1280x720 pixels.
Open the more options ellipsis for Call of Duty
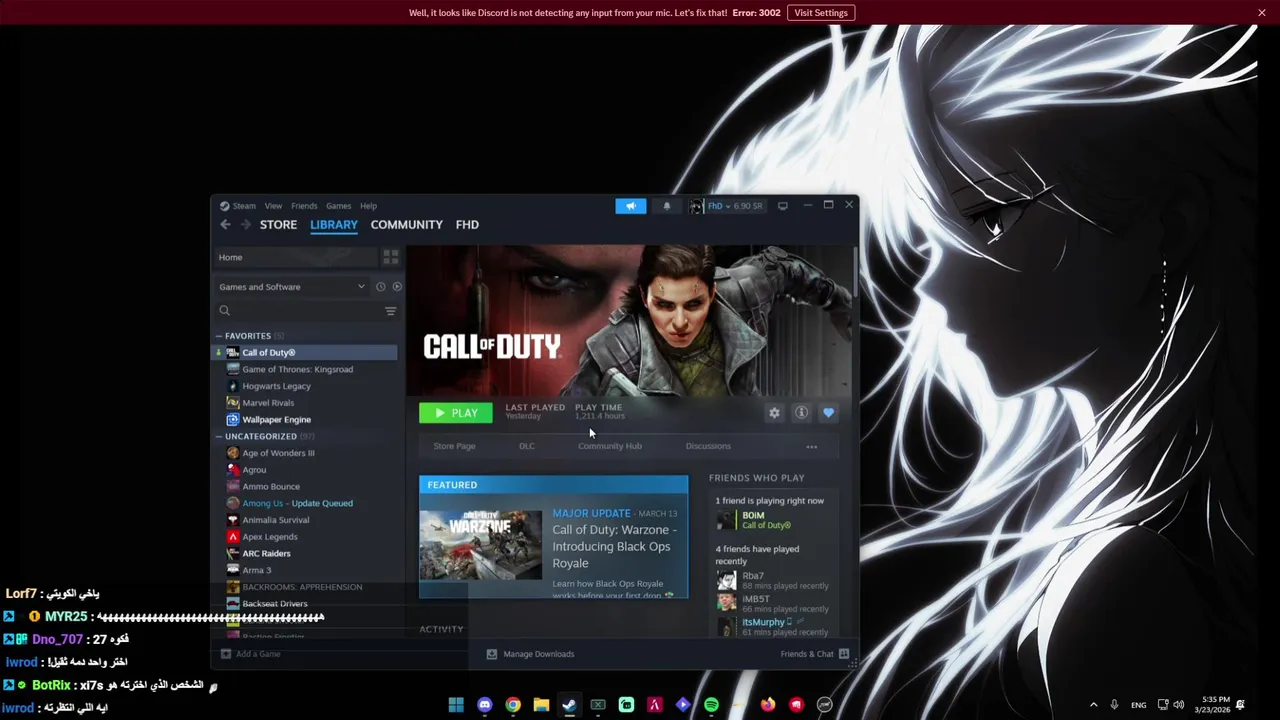coord(812,447)
